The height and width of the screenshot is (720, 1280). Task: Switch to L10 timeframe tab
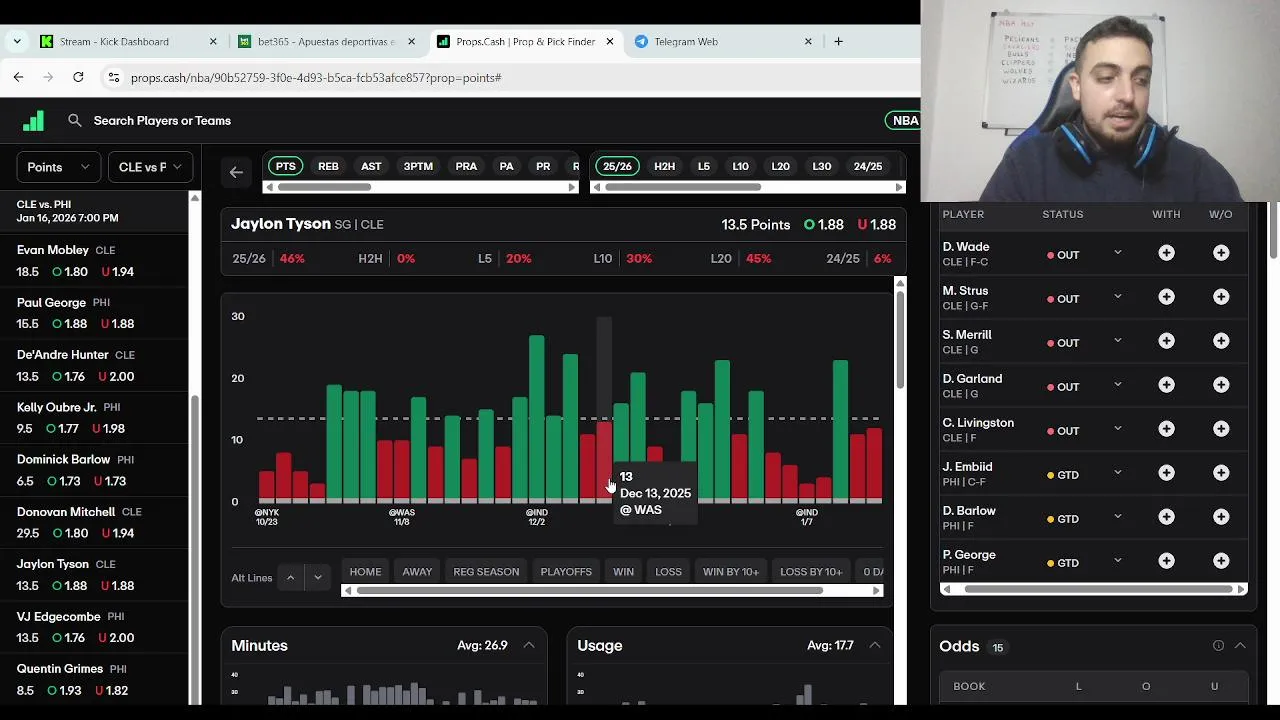740,166
